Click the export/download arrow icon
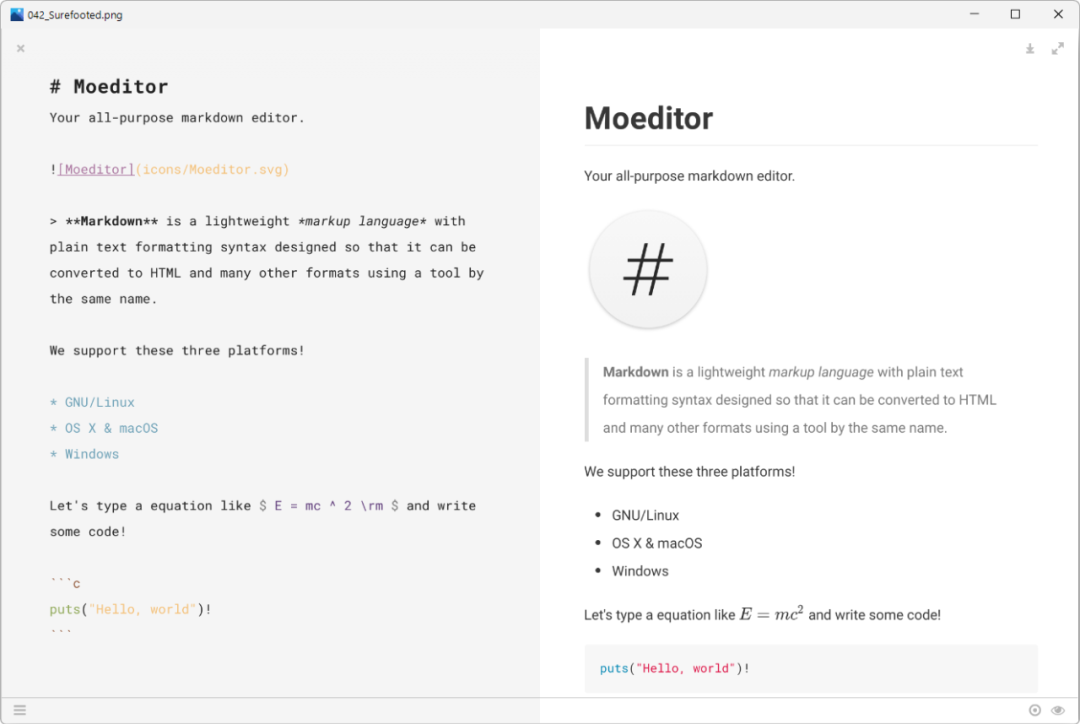 [1029, 49]
